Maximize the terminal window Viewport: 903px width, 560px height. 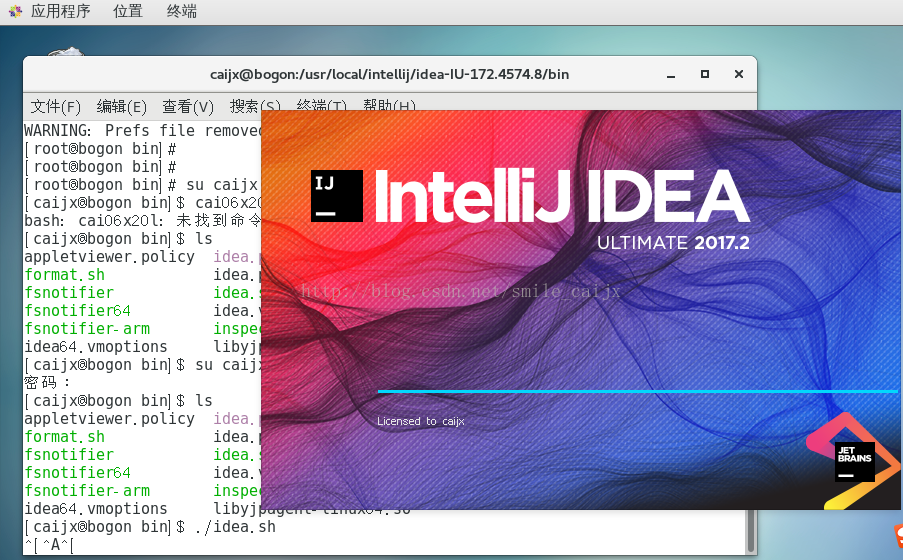[x=704, y=74]
